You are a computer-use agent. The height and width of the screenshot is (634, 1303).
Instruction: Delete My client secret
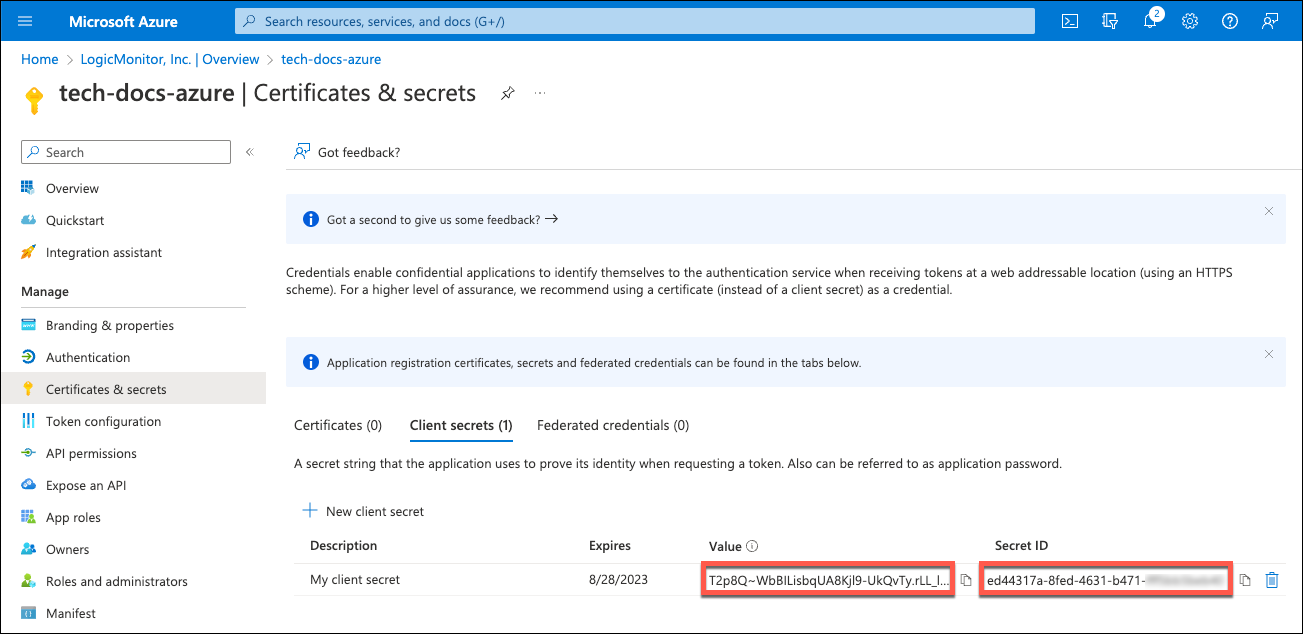tap(1271, 580)
